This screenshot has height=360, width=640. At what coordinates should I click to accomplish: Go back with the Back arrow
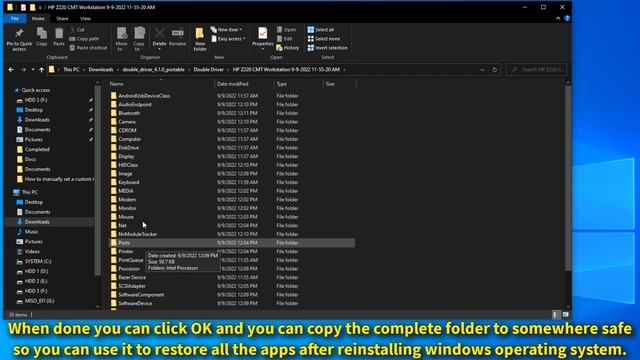pyautogui.click(x=11, y=70)
